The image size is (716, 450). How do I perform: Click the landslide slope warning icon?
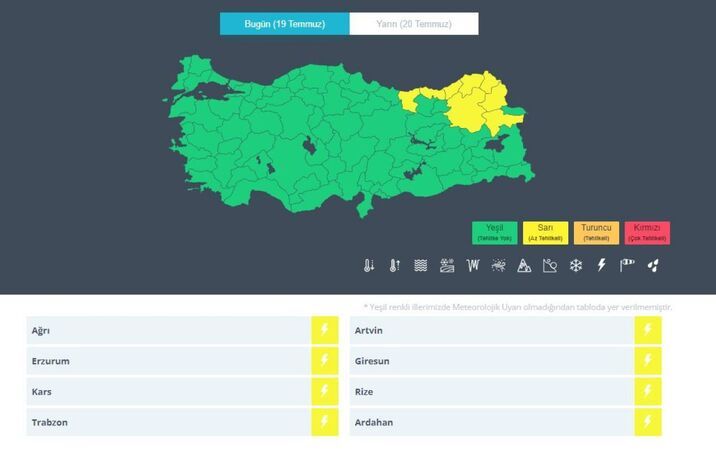(x=550, y=265)
